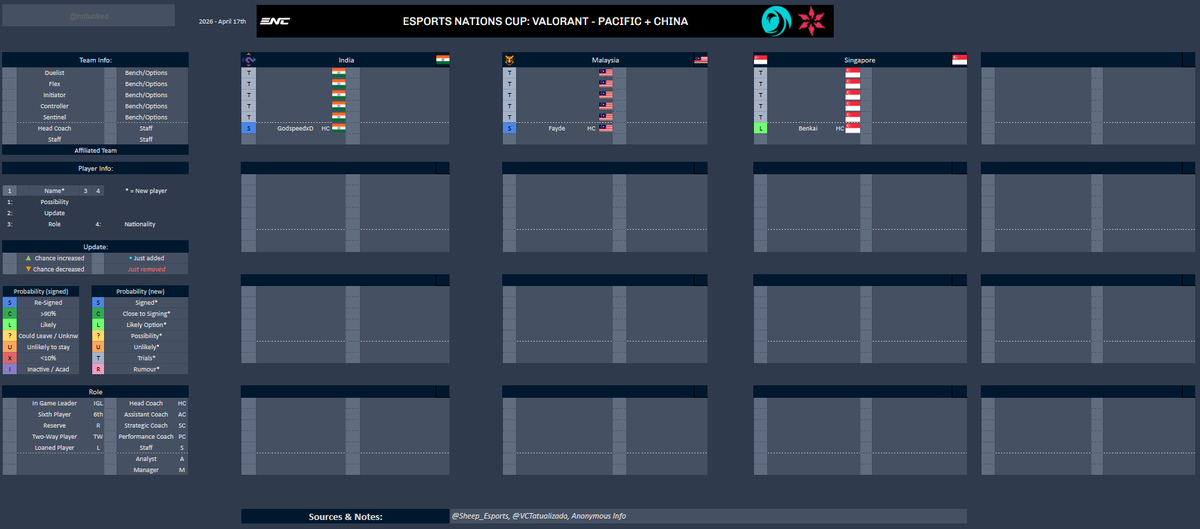Click the Singapore team title cell
This screenshot has width=1200, height=529.
tap(860, 60)
